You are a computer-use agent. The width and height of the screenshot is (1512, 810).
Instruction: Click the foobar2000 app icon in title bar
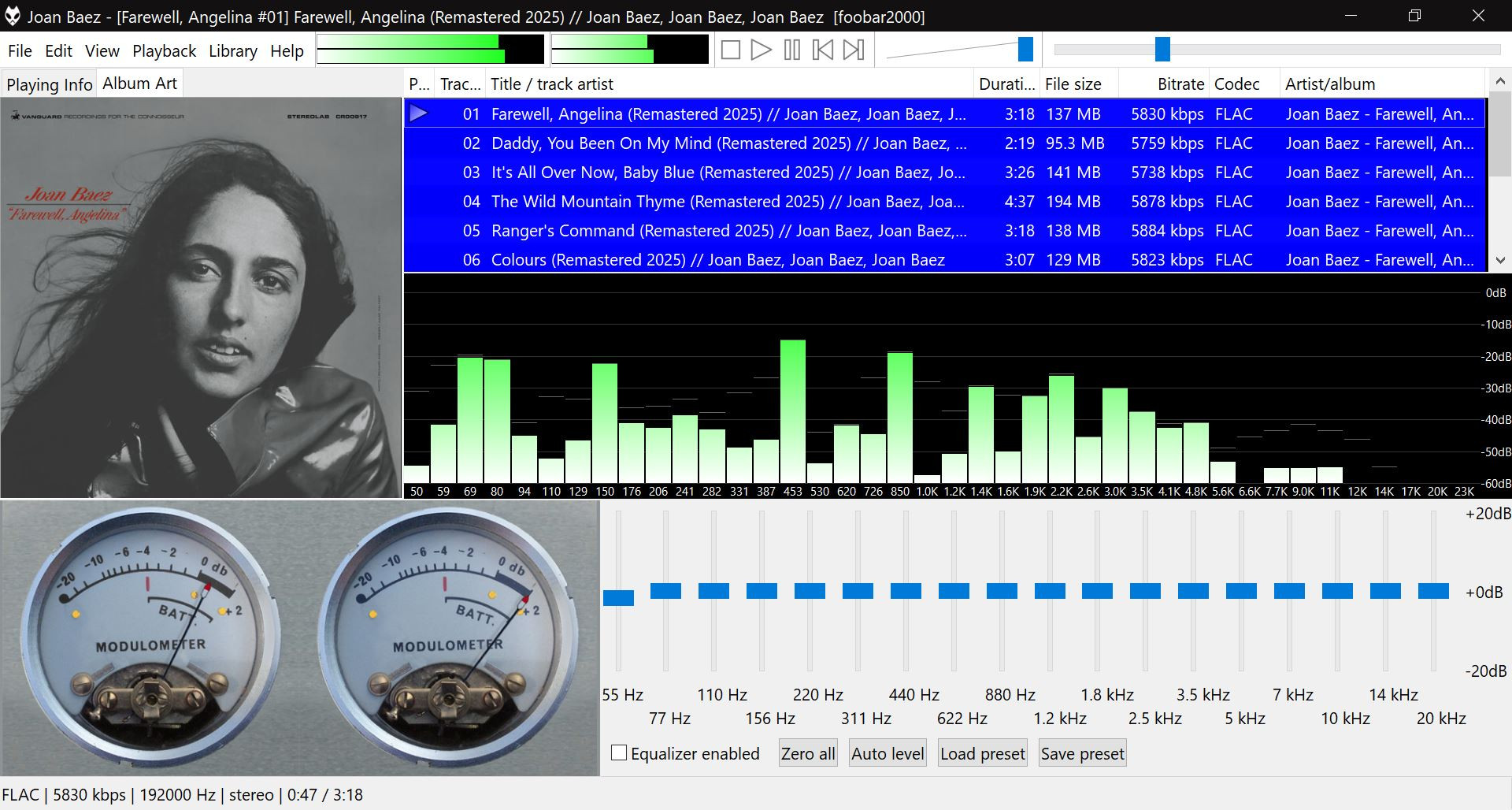[x=13, y=17]
